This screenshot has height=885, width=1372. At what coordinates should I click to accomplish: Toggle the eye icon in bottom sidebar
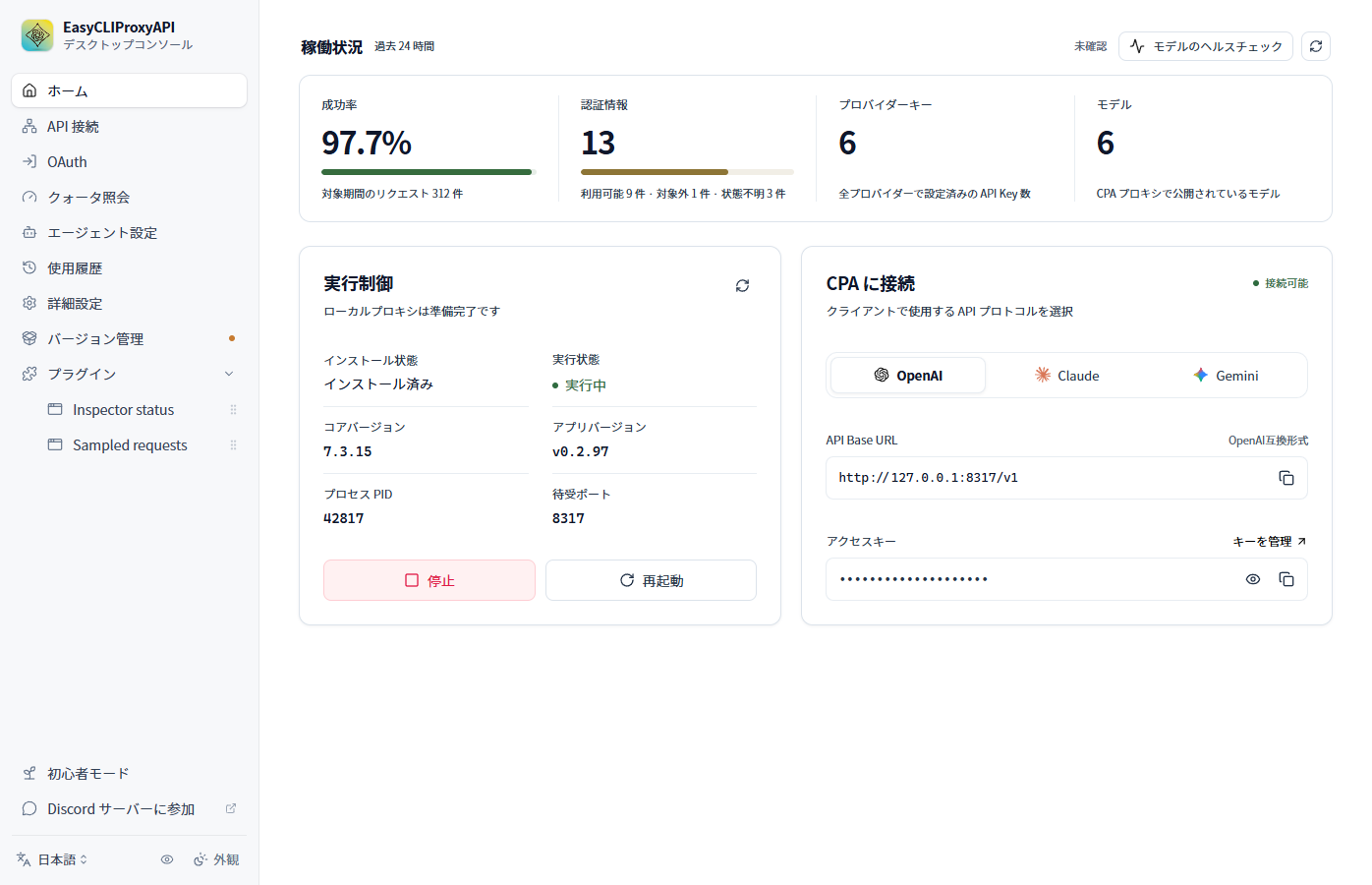pos(167,859)
